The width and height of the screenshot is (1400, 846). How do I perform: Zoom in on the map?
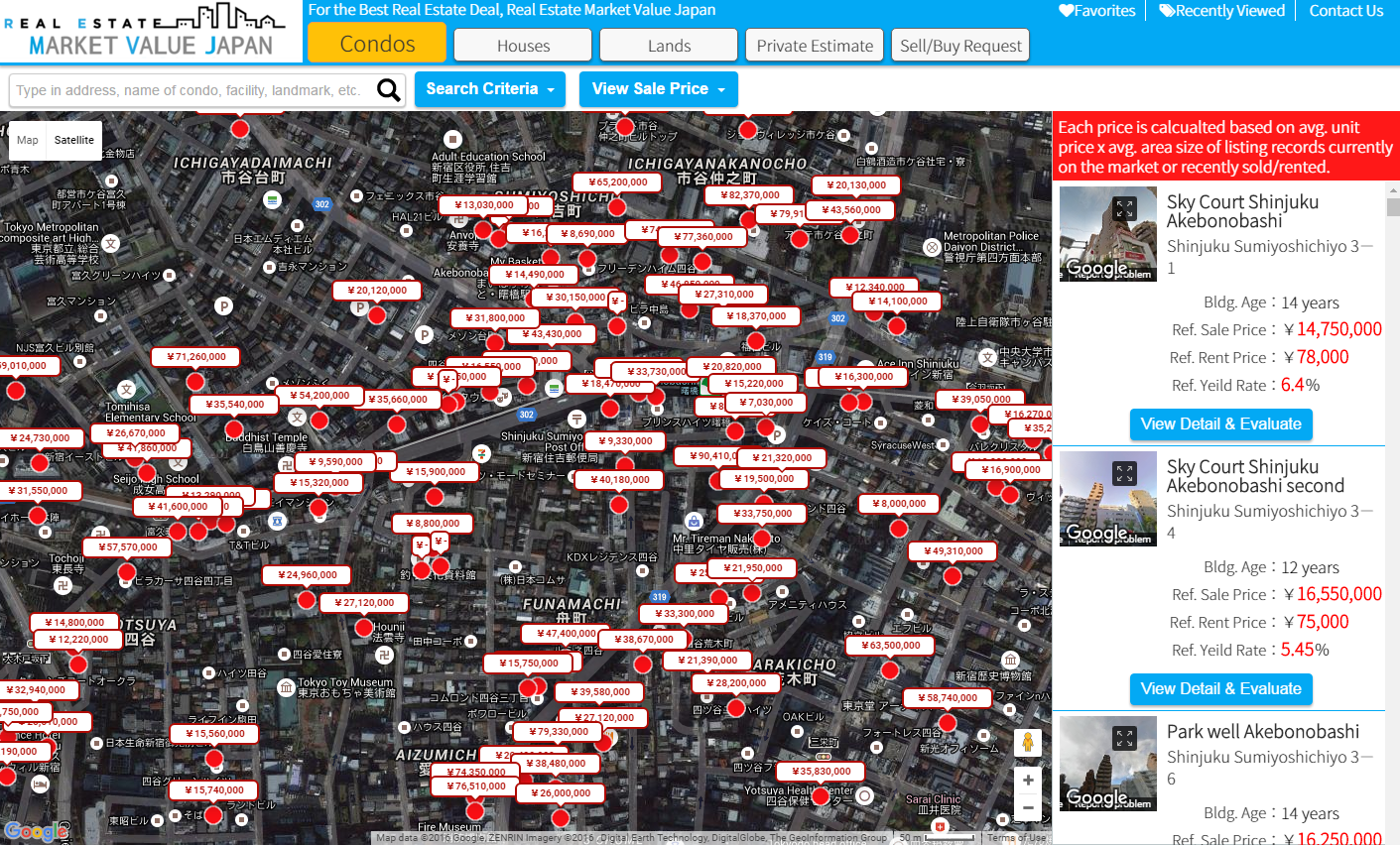[1028, 781]
